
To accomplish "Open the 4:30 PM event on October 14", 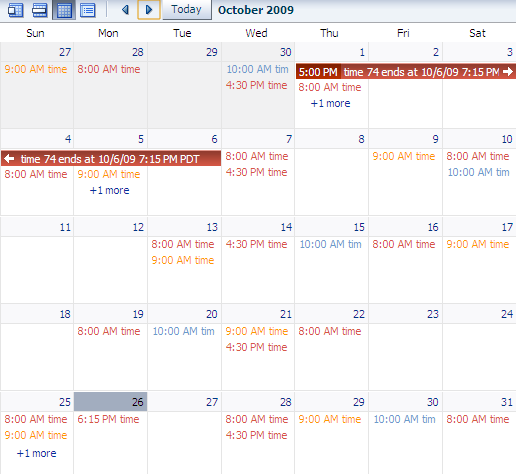I will click(256, 244).
